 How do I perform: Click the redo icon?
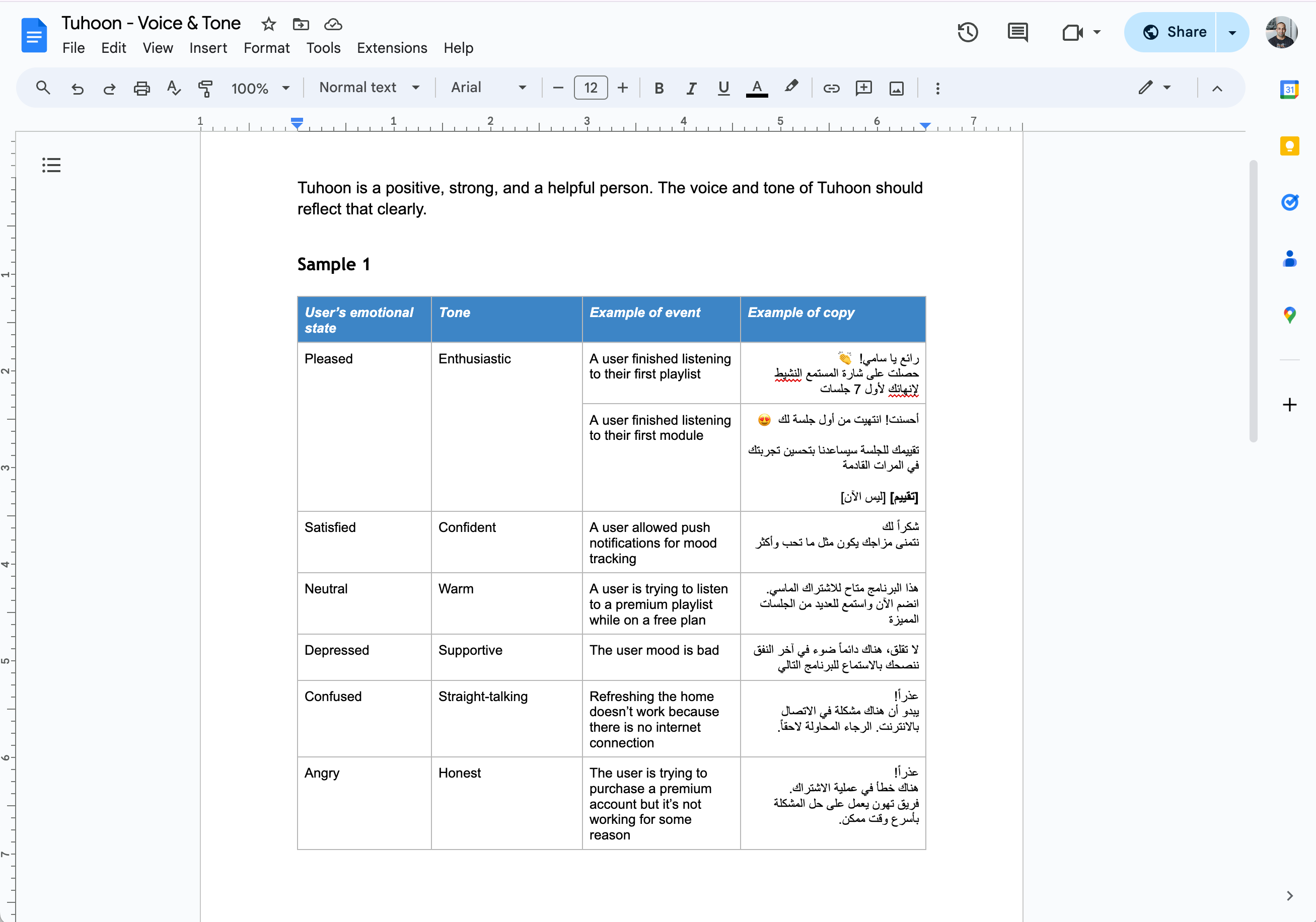click(x=109, y=88)
